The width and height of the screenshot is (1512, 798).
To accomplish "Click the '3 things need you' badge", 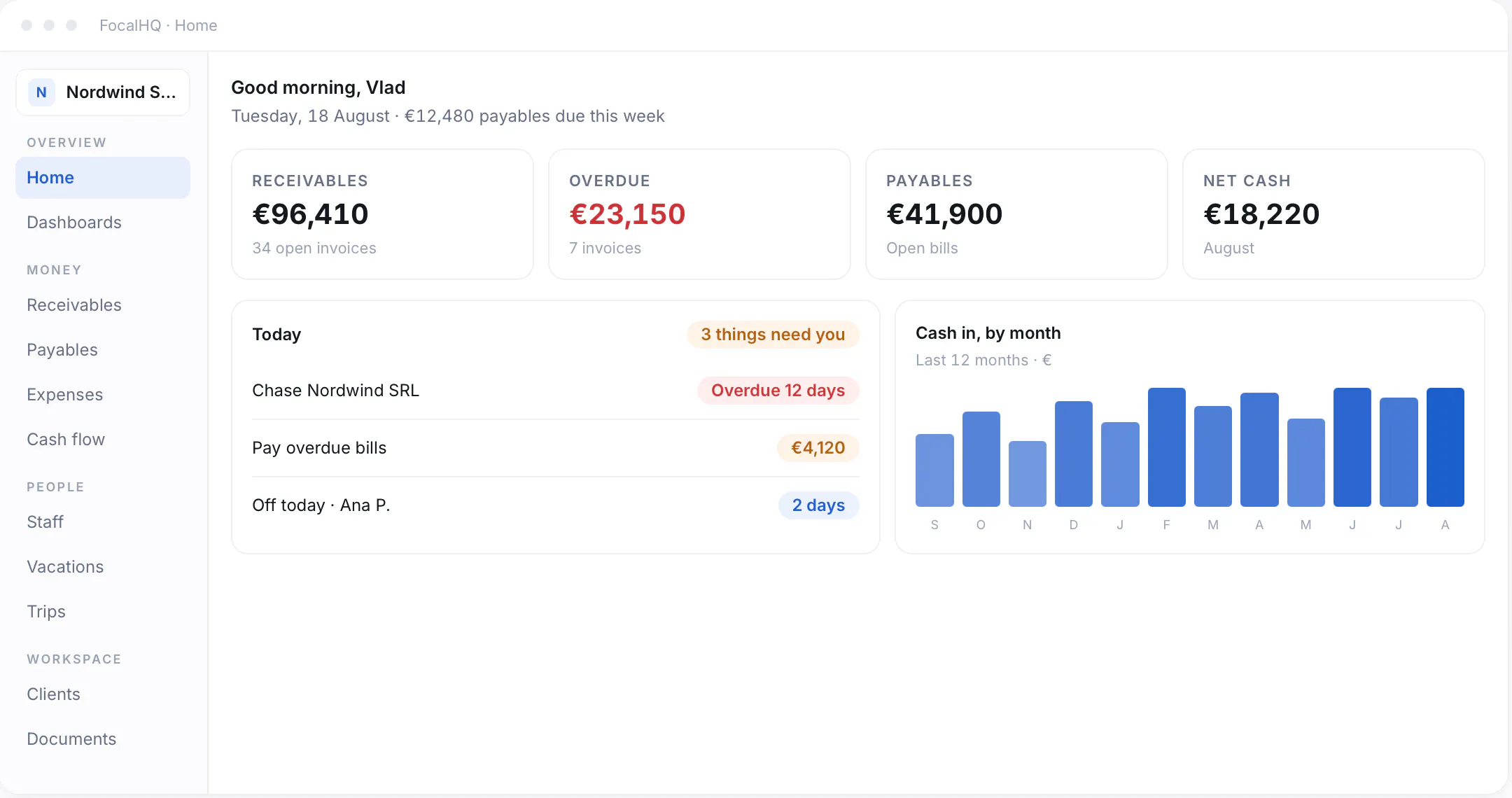I will pyautogui.click(x=773, y=335).
